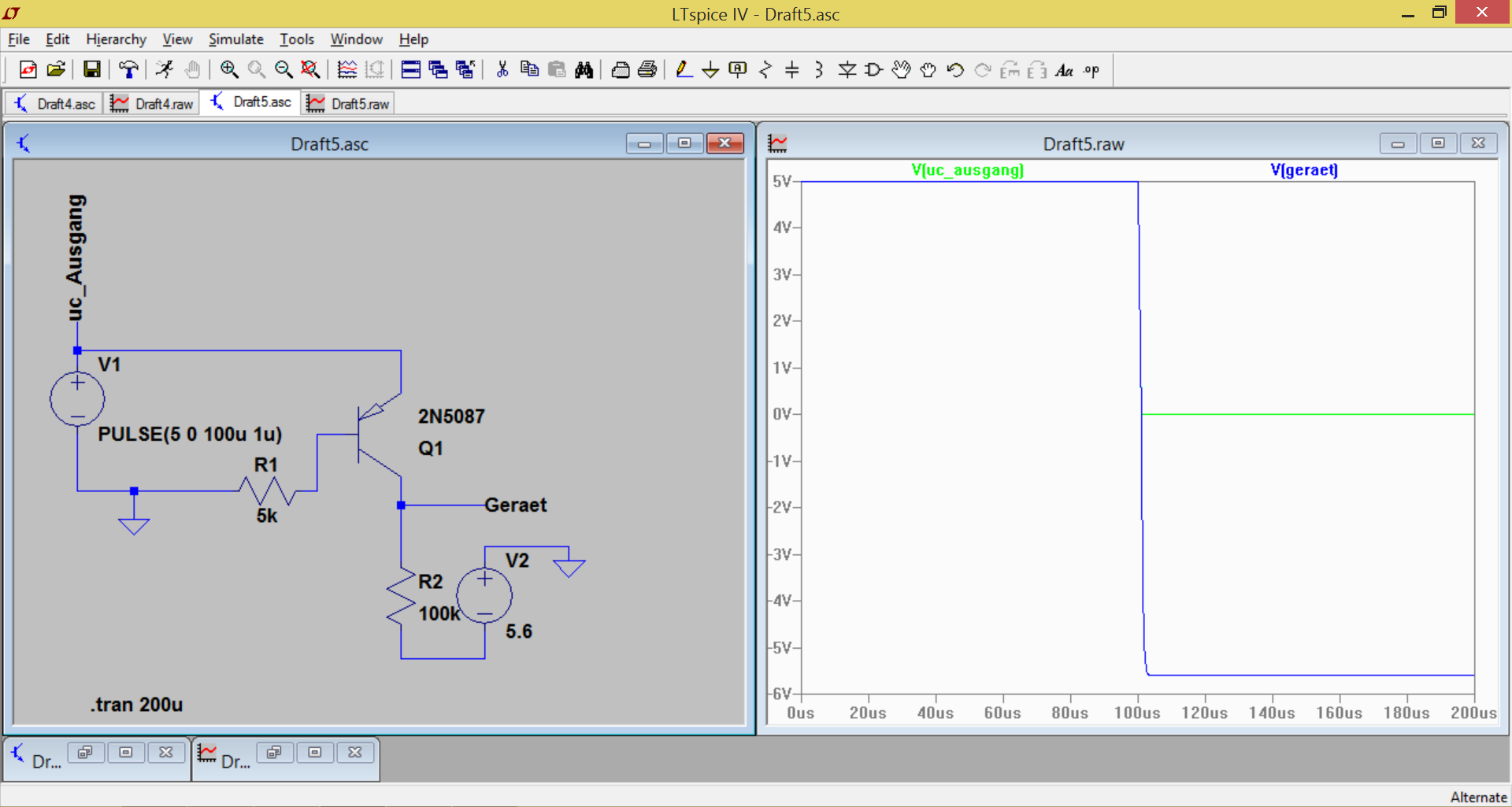Place a Resistor from the toolbar

pyautogui.click(x=765, y=70)
